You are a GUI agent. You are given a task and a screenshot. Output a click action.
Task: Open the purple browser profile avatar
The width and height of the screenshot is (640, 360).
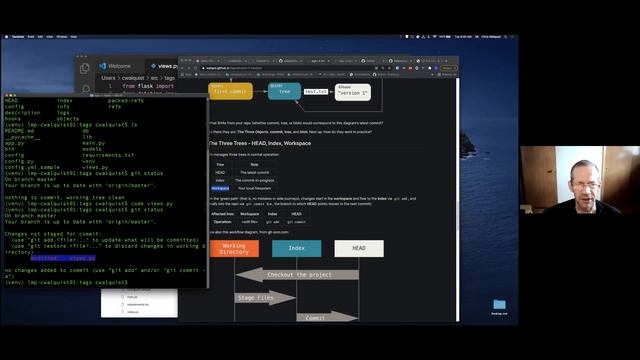[436, 68]
